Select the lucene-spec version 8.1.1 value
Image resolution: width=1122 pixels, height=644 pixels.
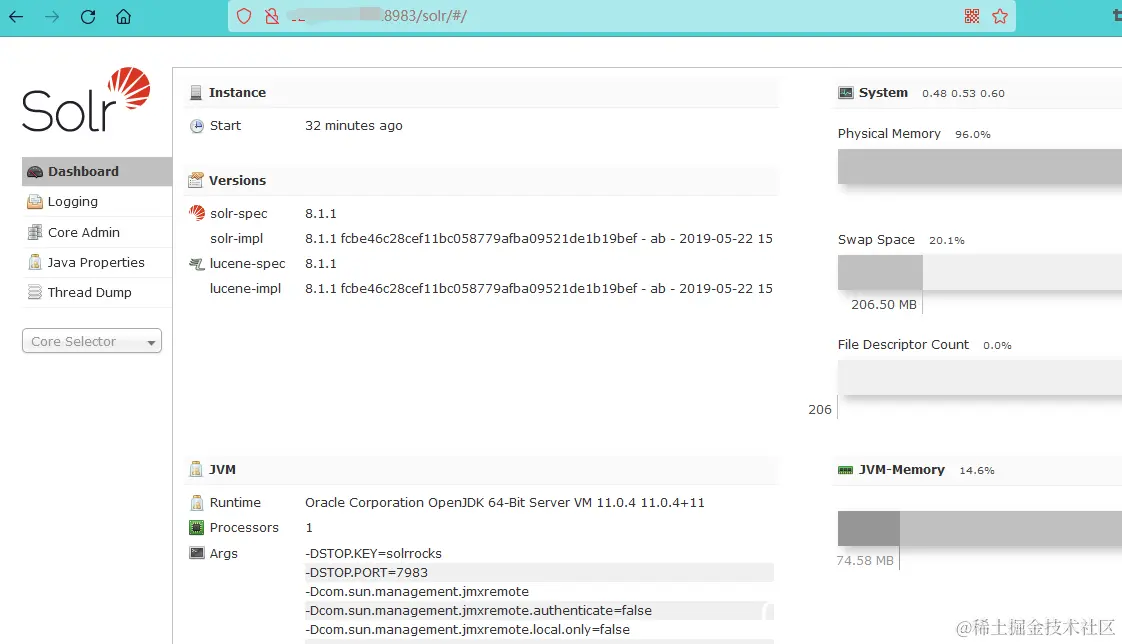point(321,264)
